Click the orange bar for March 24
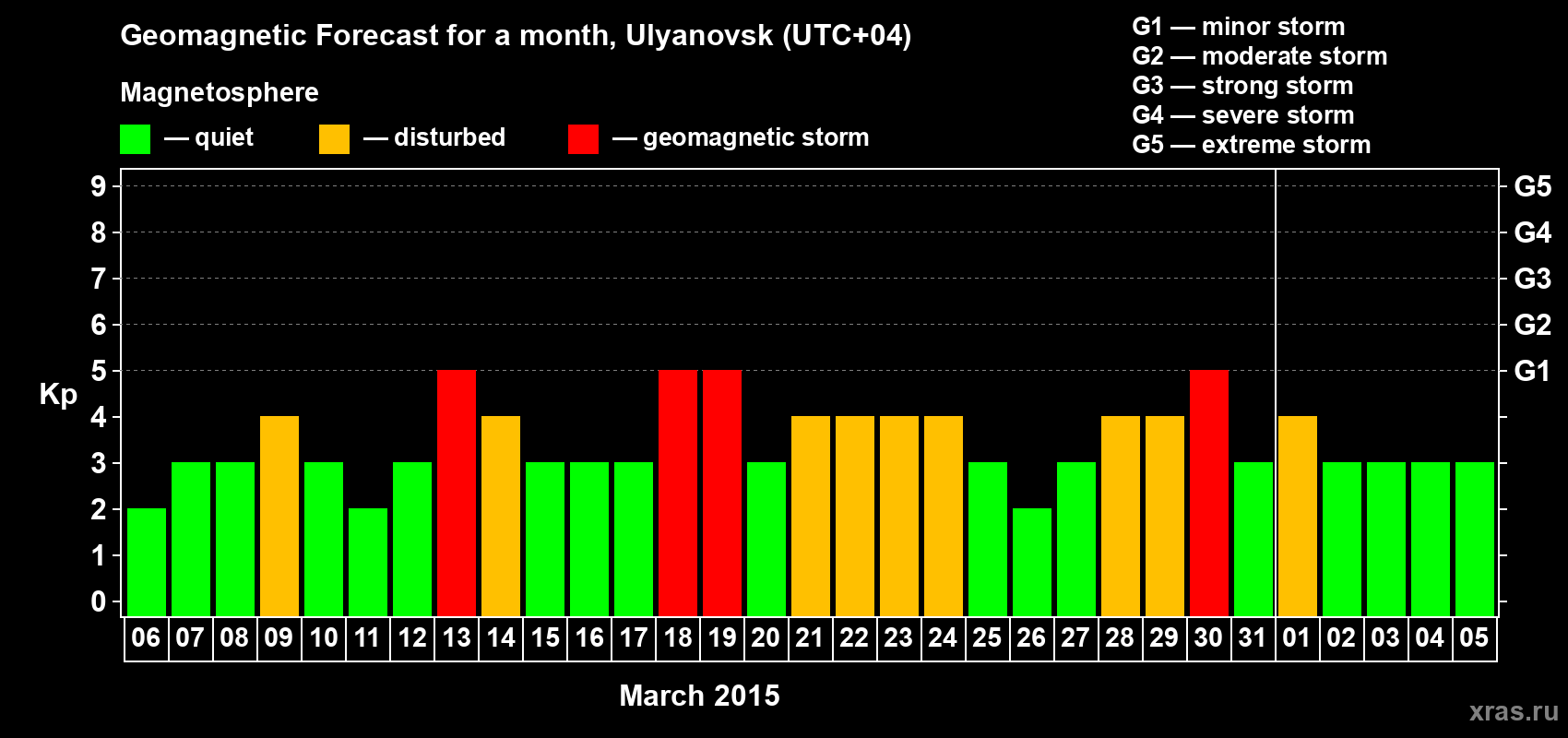 [x=944, y=517]
